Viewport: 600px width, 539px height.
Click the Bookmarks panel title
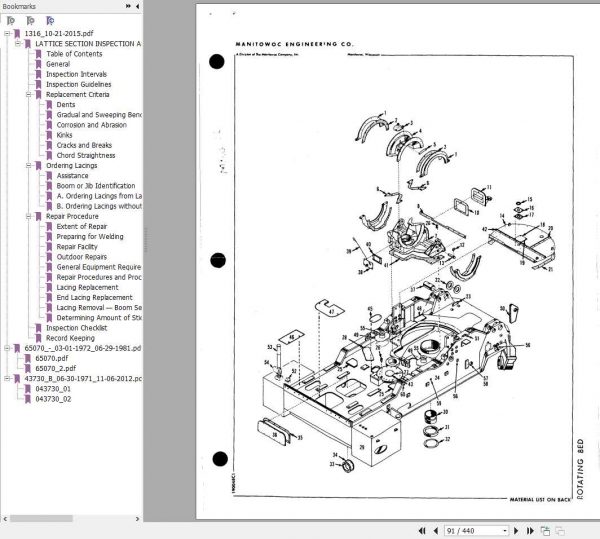pos(19,7)
